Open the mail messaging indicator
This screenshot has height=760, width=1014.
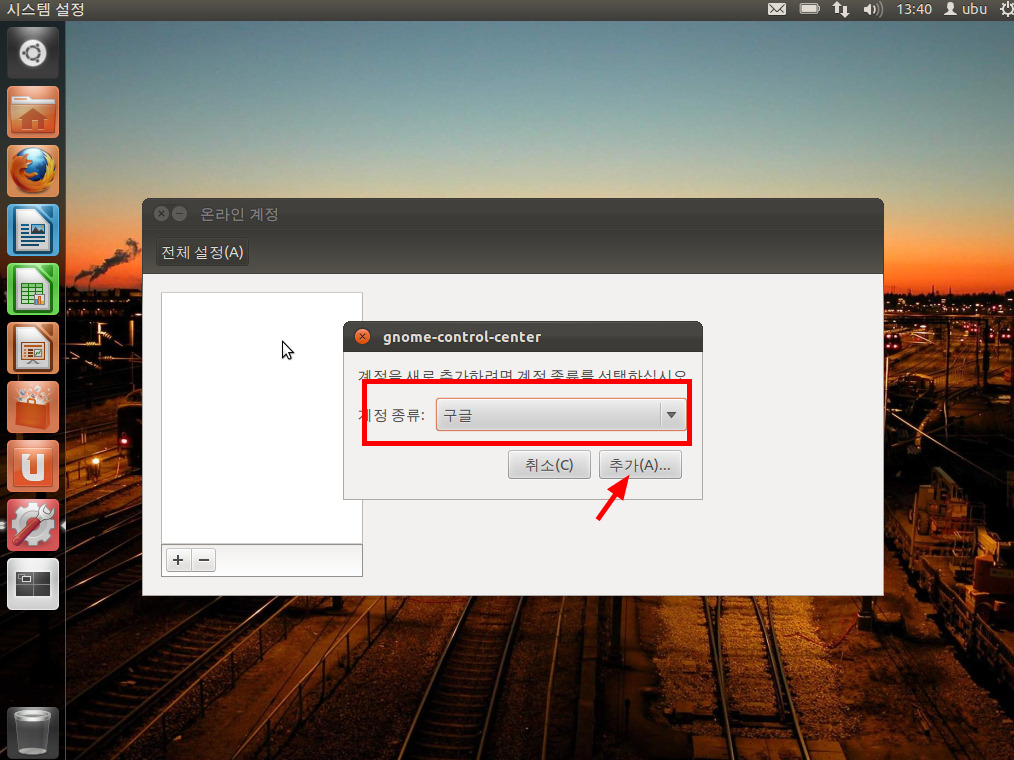click(x=777, y=9)
